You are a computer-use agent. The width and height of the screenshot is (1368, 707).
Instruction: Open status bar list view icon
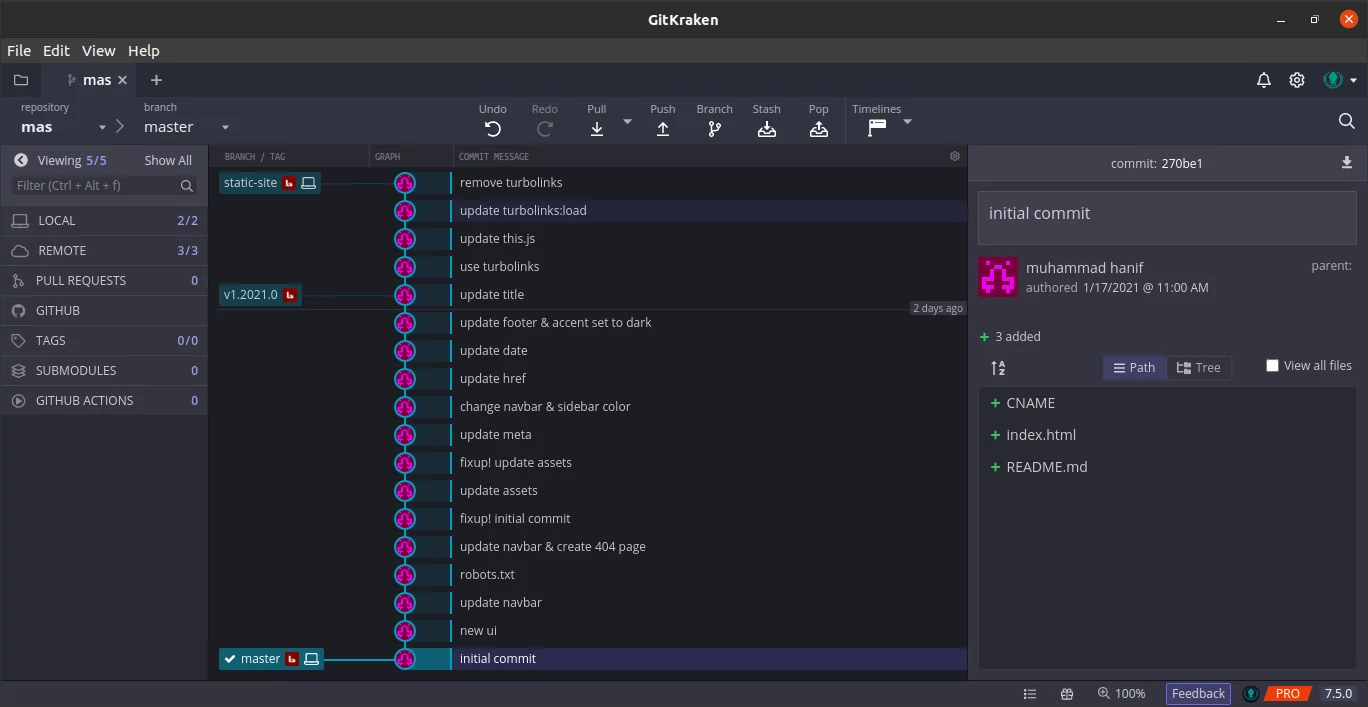1030,694
